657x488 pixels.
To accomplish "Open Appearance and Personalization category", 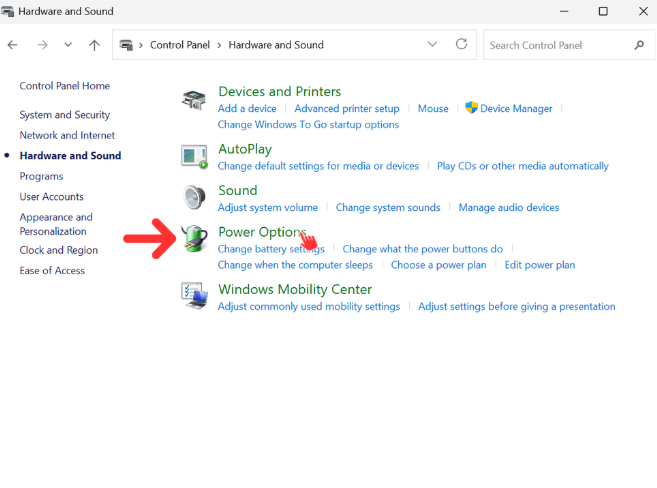I will (56, 224).
